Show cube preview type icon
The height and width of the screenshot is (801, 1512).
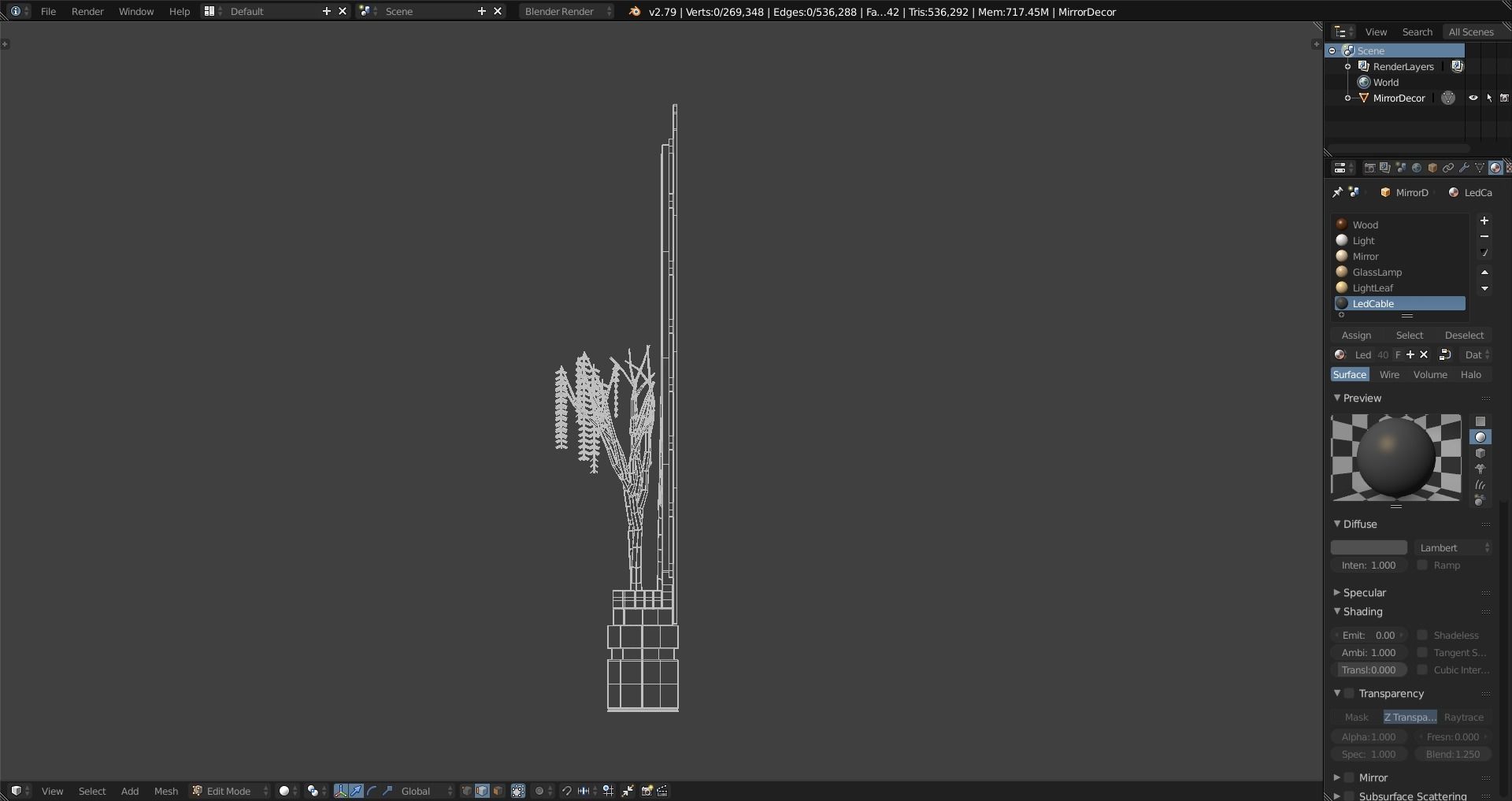pyautogui.click(x=1480, y=454)
